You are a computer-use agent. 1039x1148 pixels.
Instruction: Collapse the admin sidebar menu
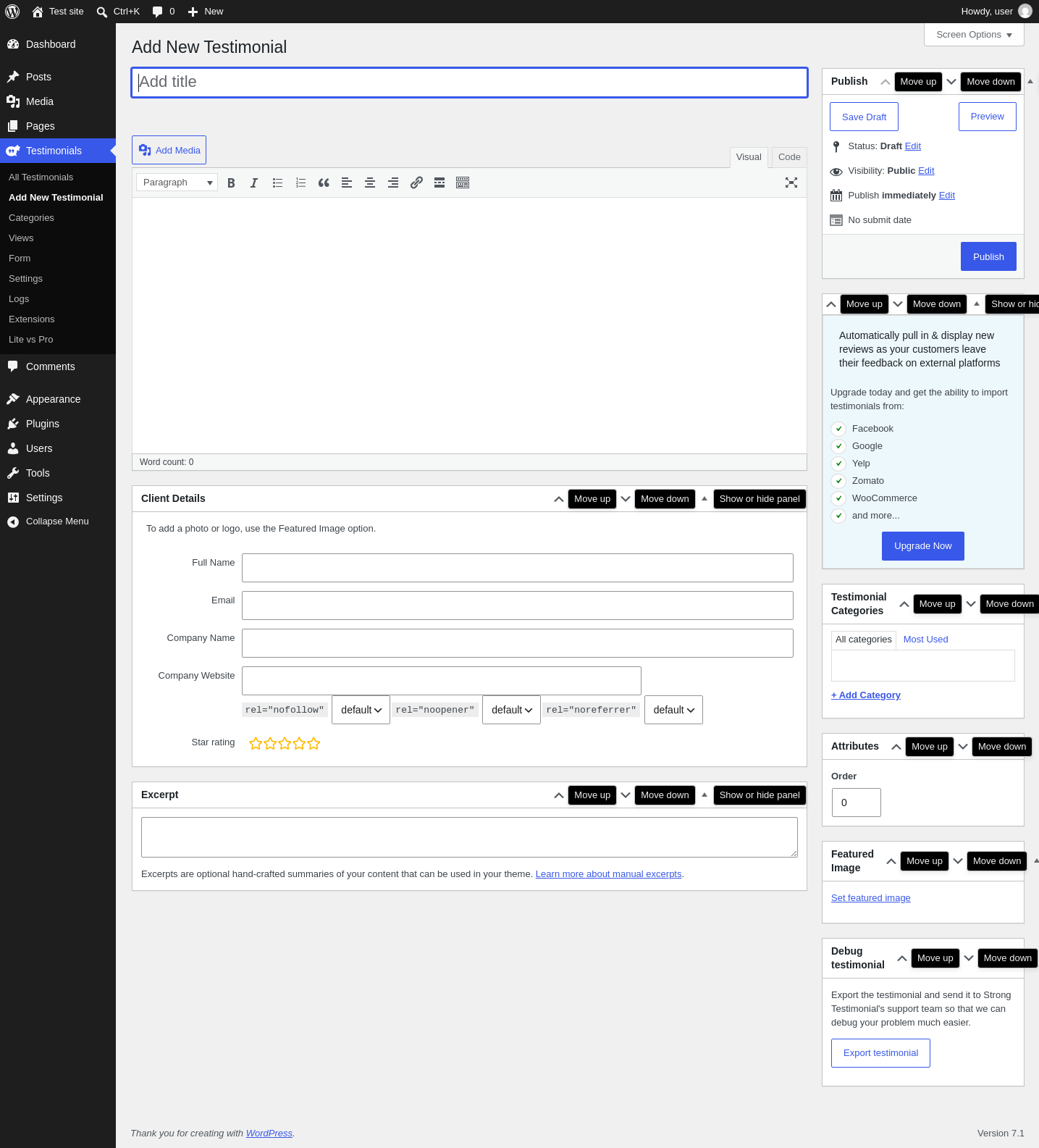click(58, 521)
